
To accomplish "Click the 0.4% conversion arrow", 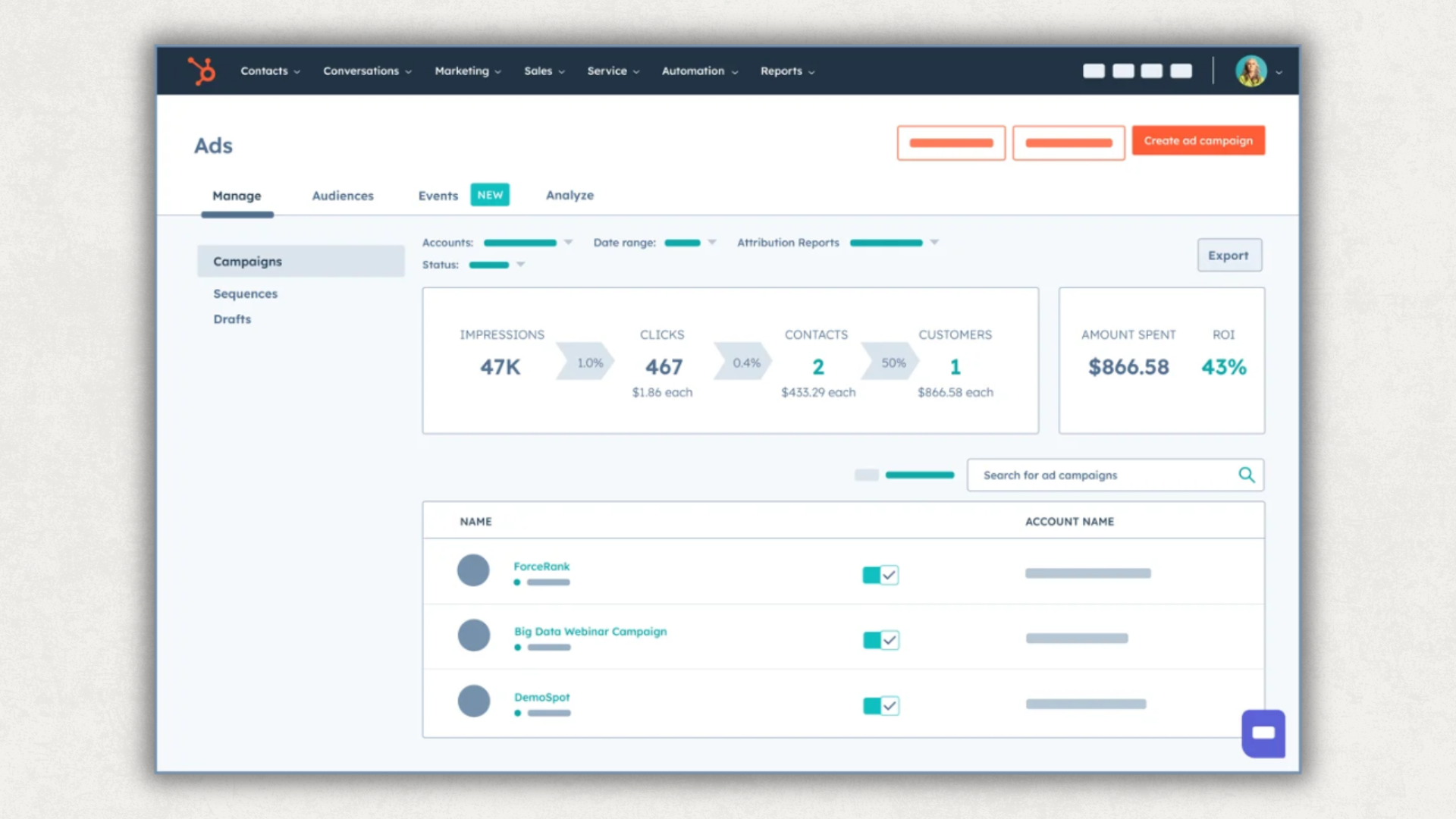I will (743, 362).
